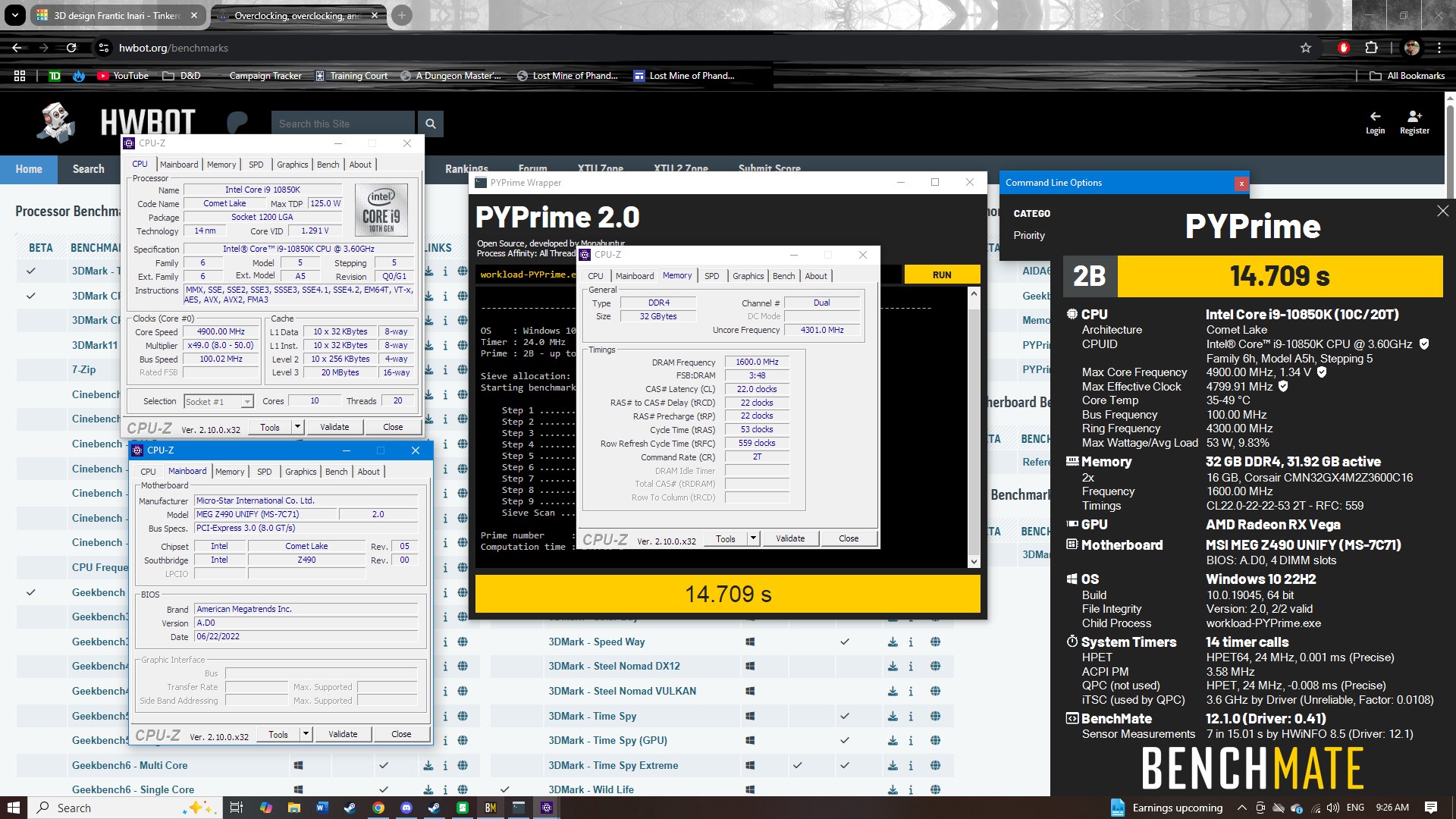The image size is (1456, 819).
Task: Switch to Memory tab in top CPU-Z window
Action: 221,165
